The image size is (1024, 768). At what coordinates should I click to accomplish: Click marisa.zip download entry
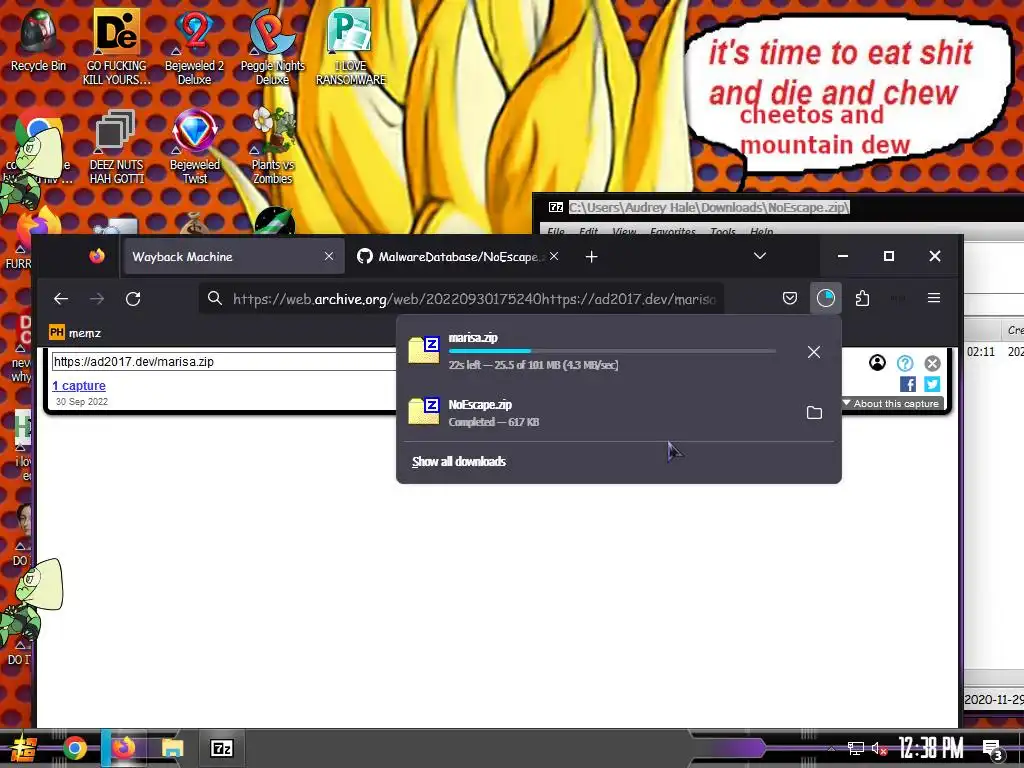[598, 351]
